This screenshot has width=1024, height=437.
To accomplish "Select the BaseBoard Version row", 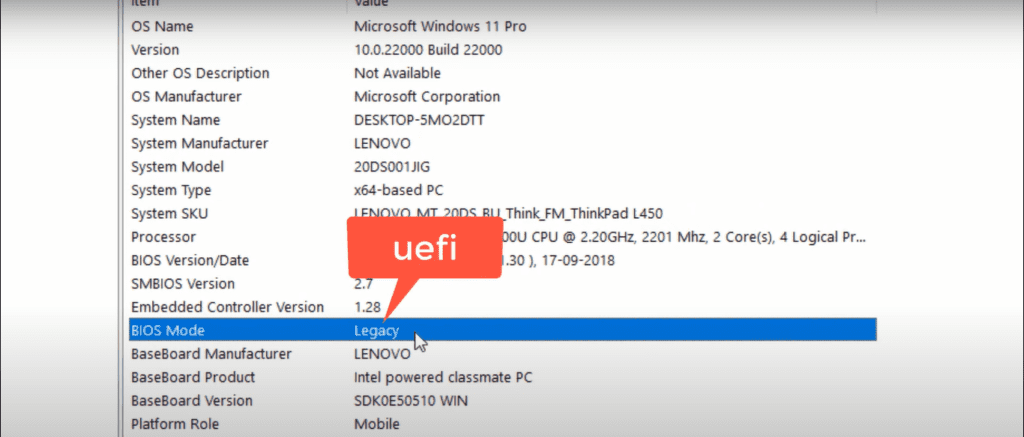I will pos(193,401).
